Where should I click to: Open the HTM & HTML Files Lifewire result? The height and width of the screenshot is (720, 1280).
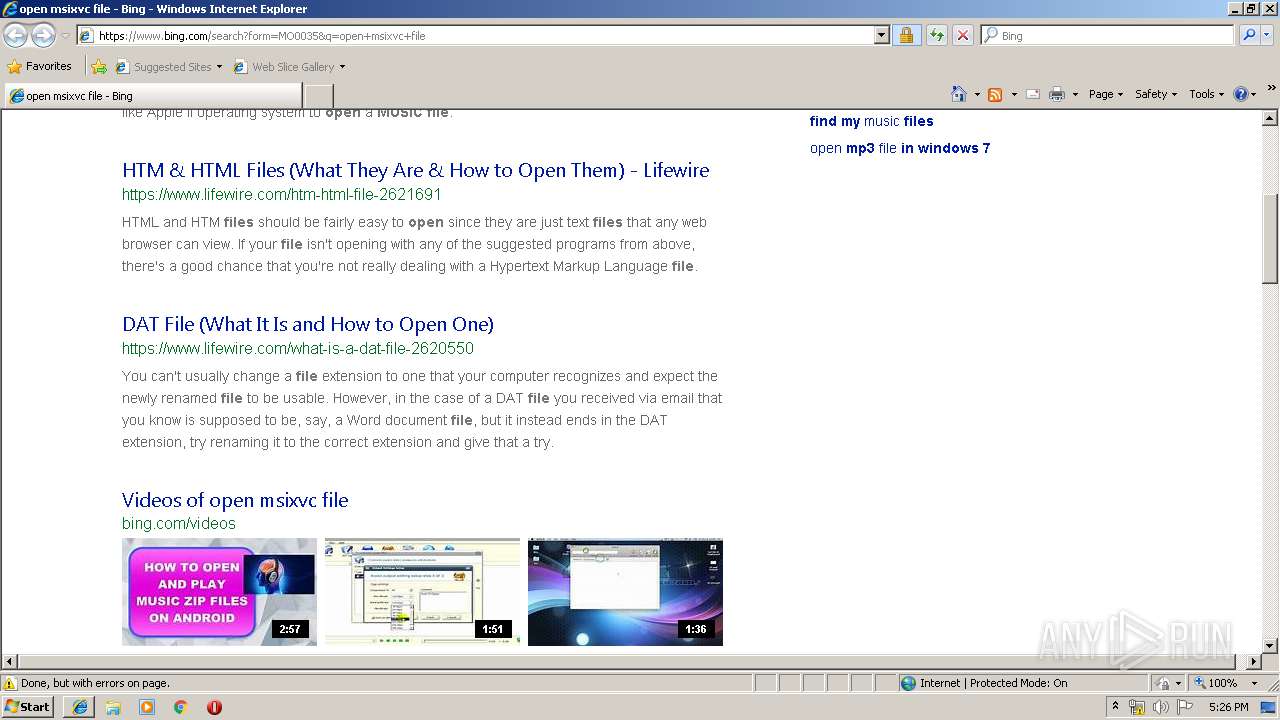(415, 170)
